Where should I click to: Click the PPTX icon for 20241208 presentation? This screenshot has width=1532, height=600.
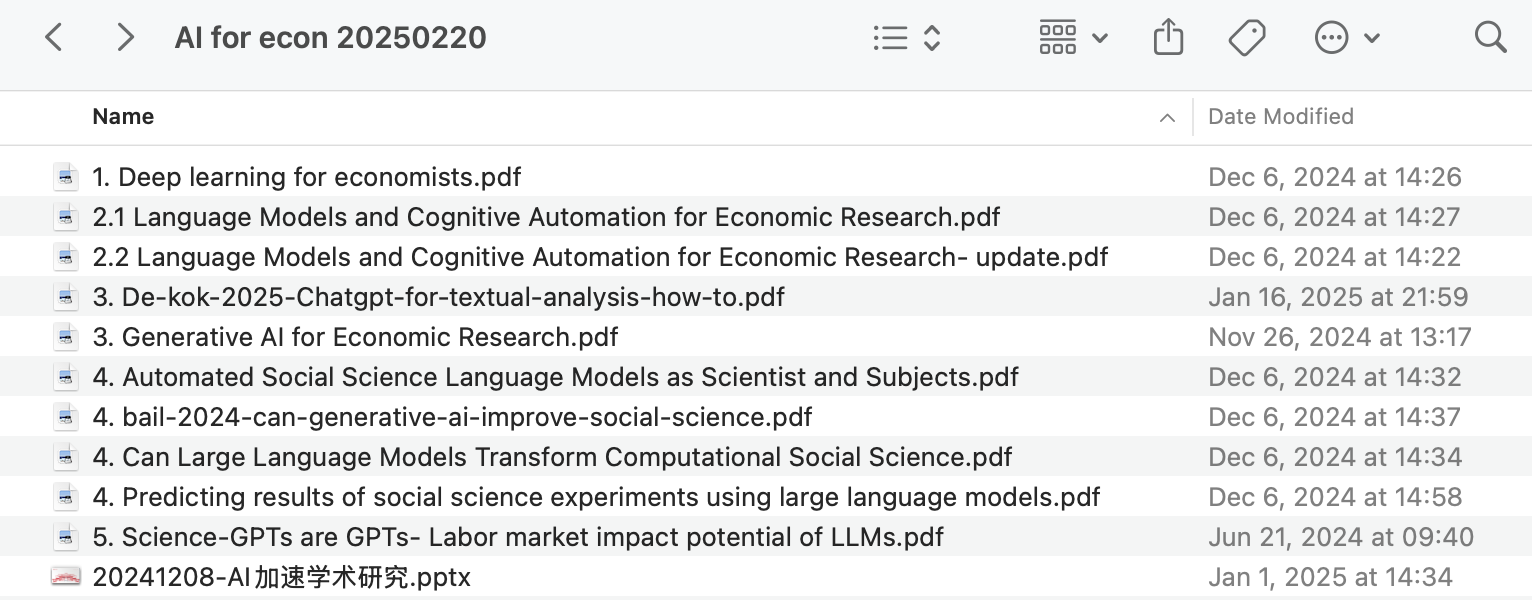(x=66, y=577)
